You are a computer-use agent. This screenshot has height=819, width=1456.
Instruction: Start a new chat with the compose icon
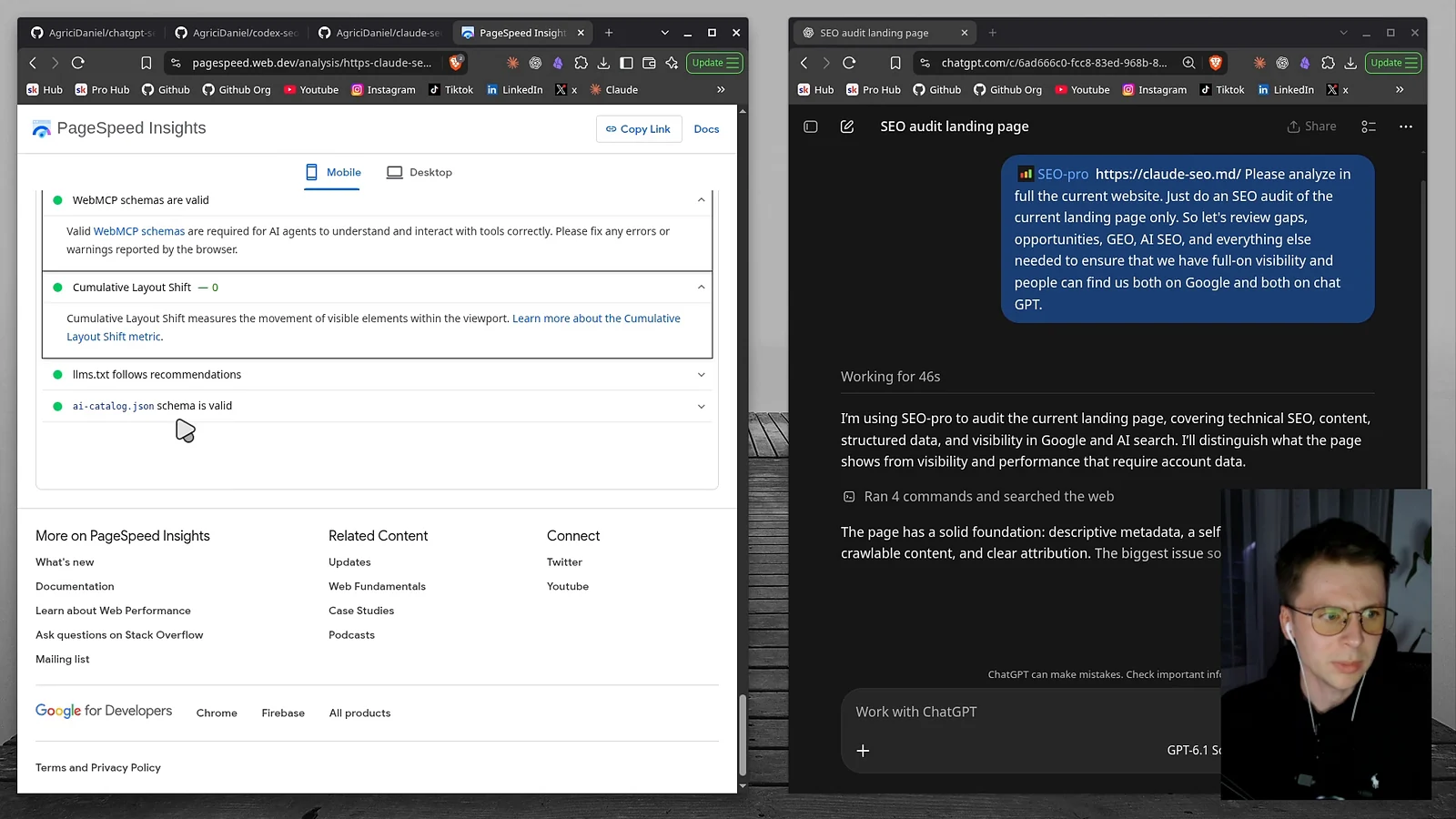pos(847,126)
